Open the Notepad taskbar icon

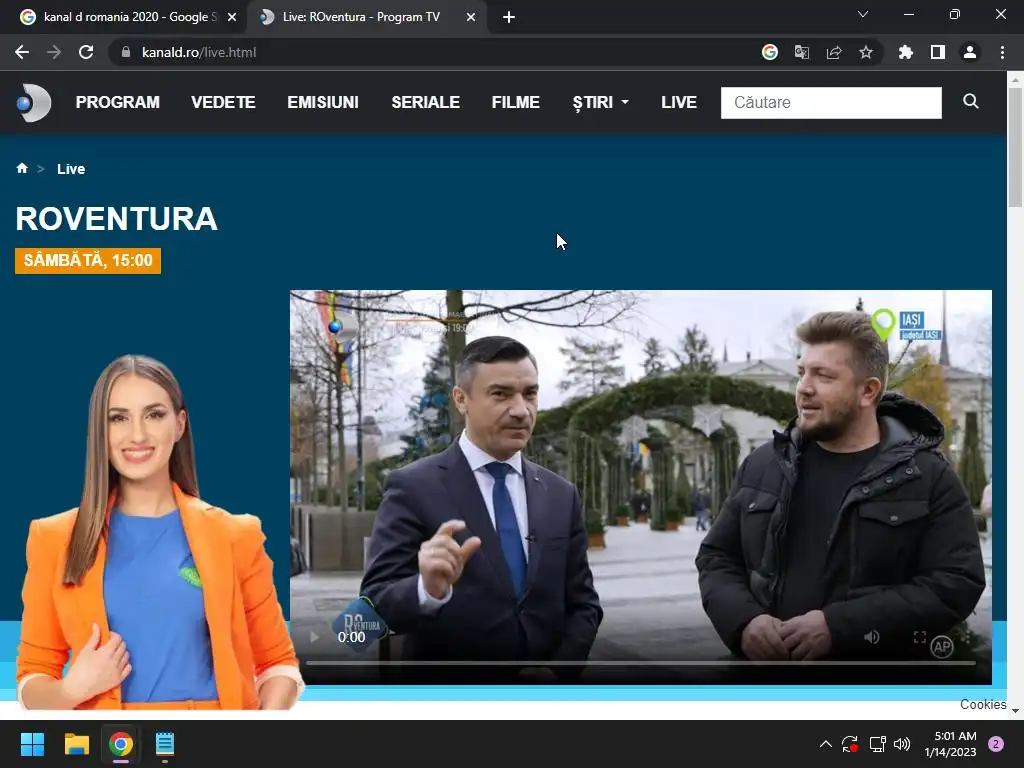(165, 744)
